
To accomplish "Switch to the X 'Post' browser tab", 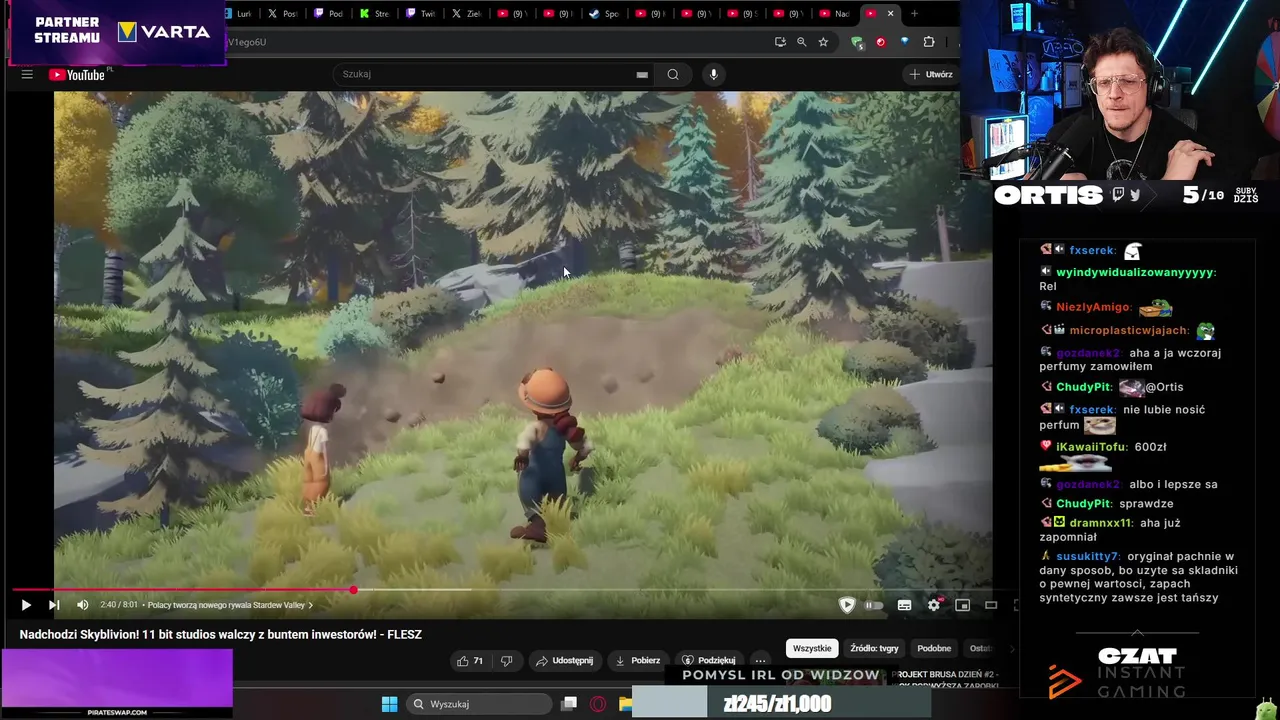I will coord(282,14).
